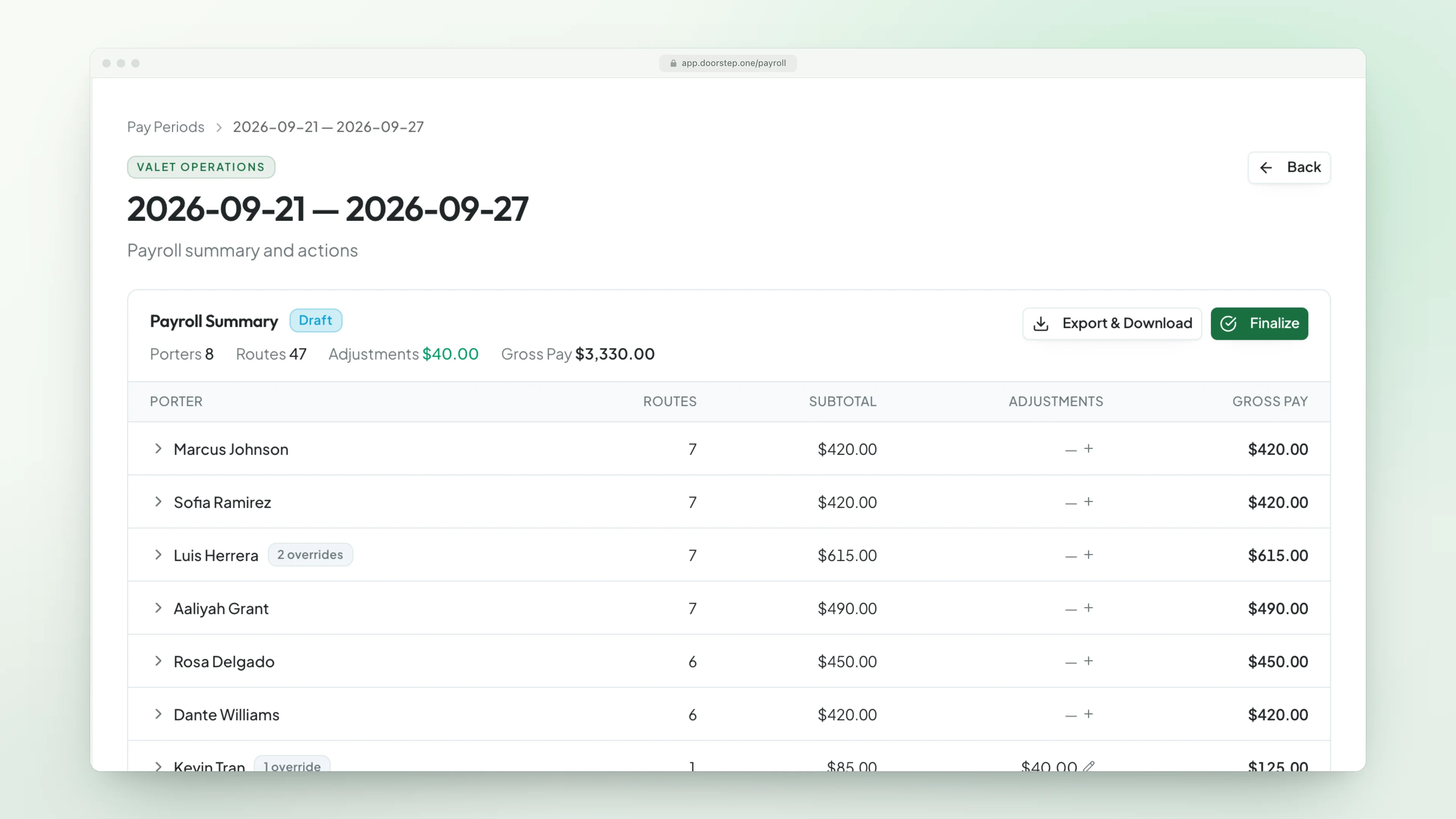The image size is (1456, 819).
Task: Add adjustment for Dante Williams
Action: coord(1088,714)
